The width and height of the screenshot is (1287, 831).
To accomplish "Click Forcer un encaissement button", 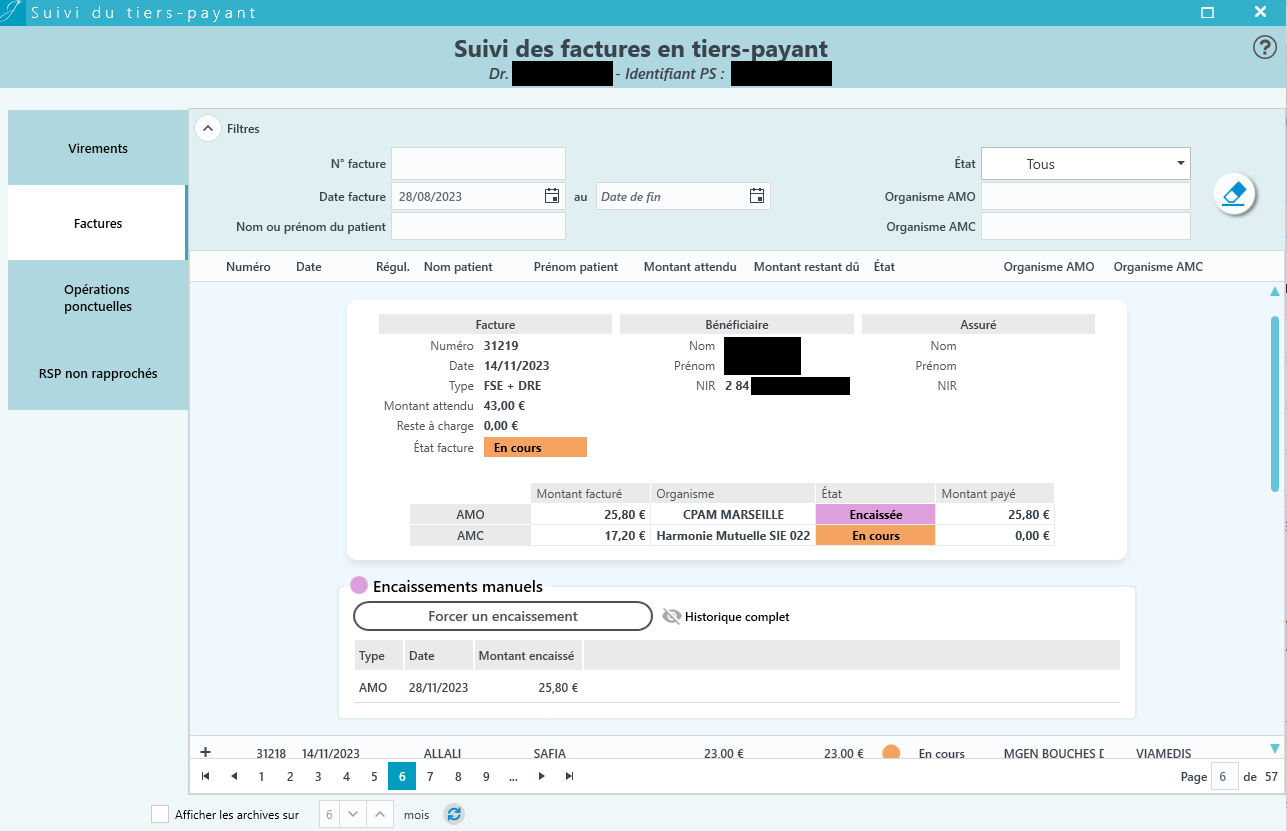I will [x=503, y=616].
